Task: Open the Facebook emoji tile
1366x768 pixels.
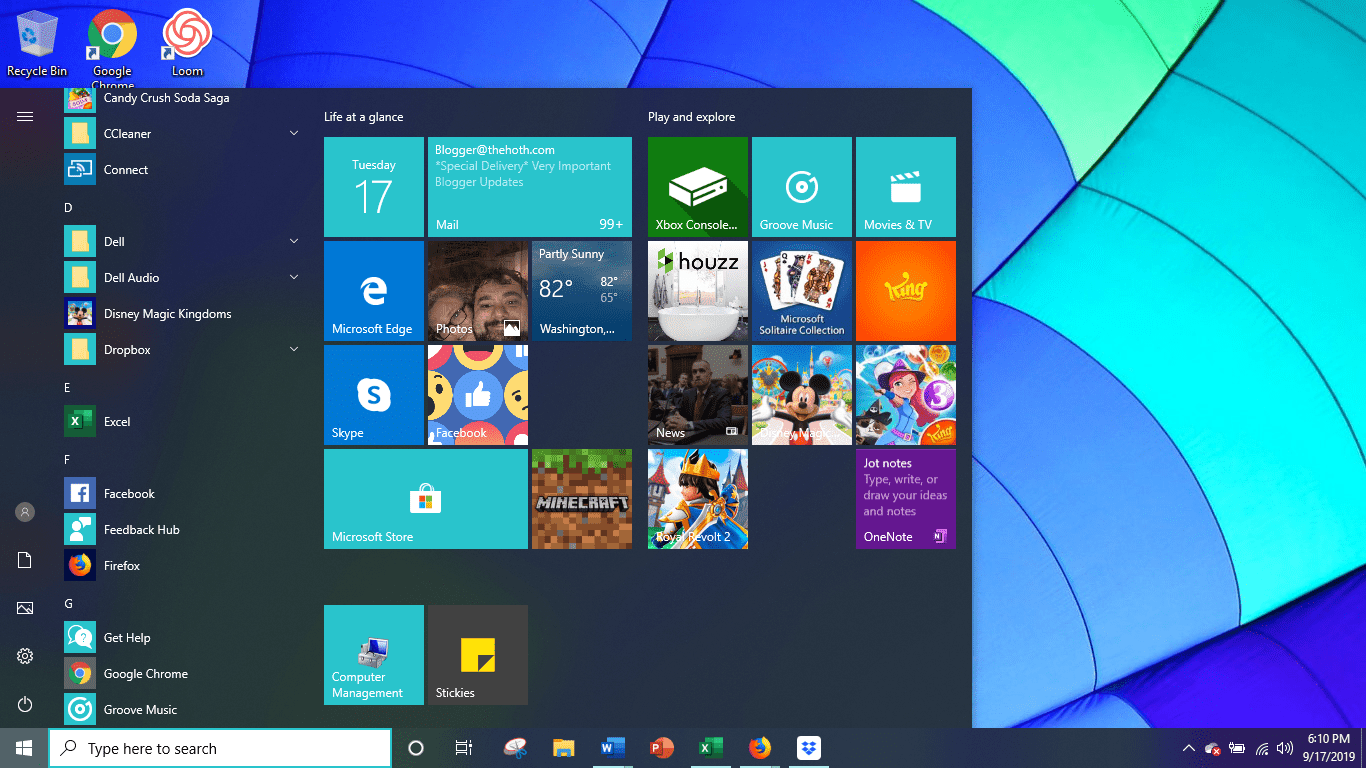Action: pyautogui.click(x=478, y=395)
